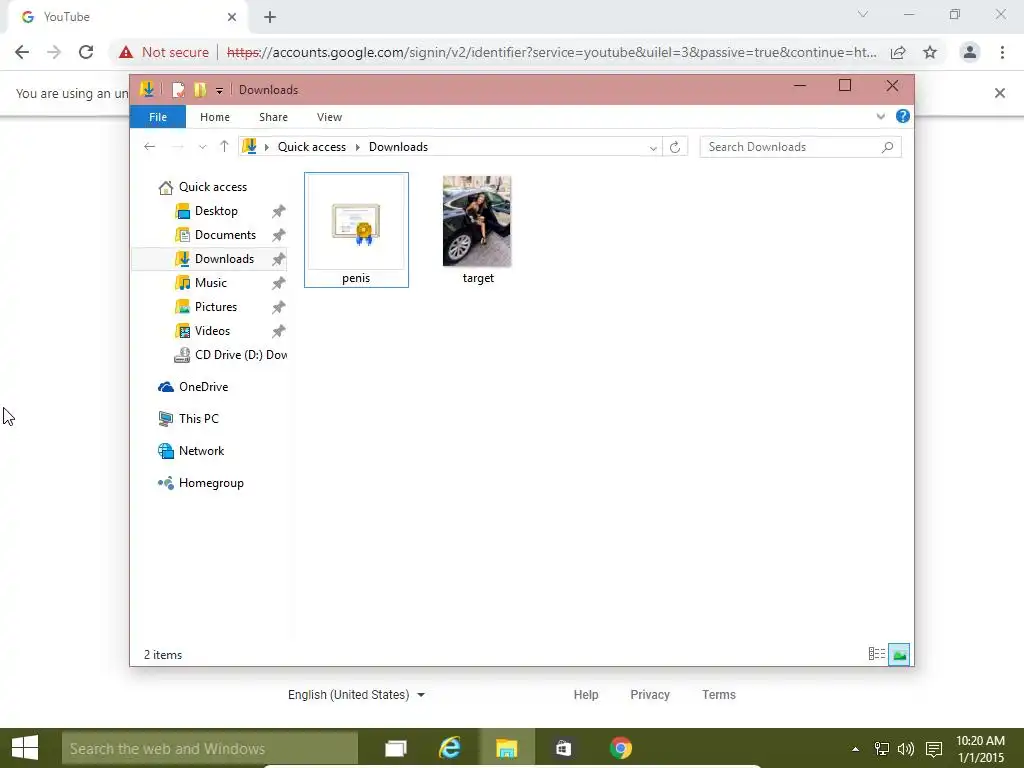Open Customize Quick Access Toolbar dropdown
This screenshot has height=768, width=1024.
(219, 91)
